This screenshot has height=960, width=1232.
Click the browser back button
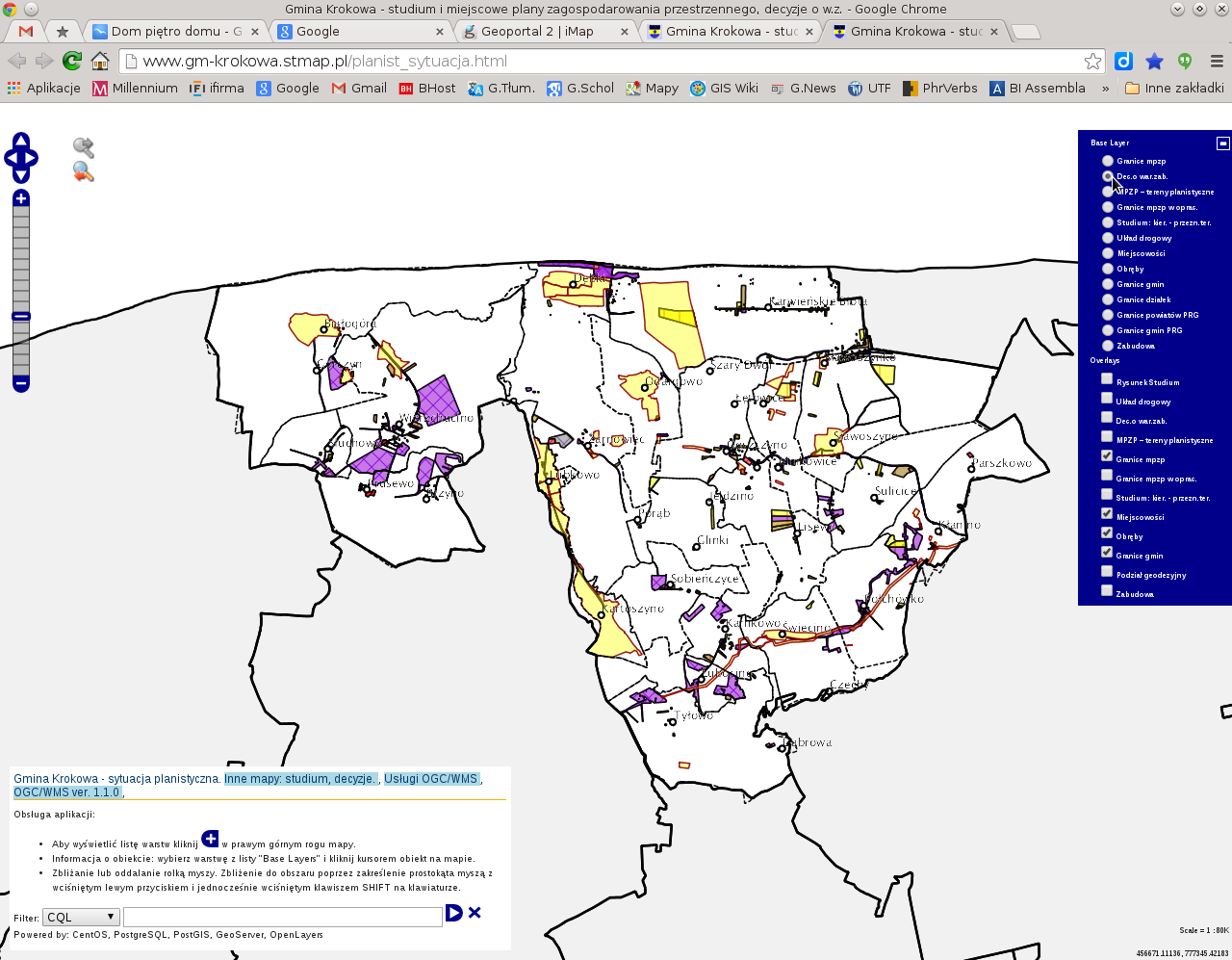pos(16,61)
